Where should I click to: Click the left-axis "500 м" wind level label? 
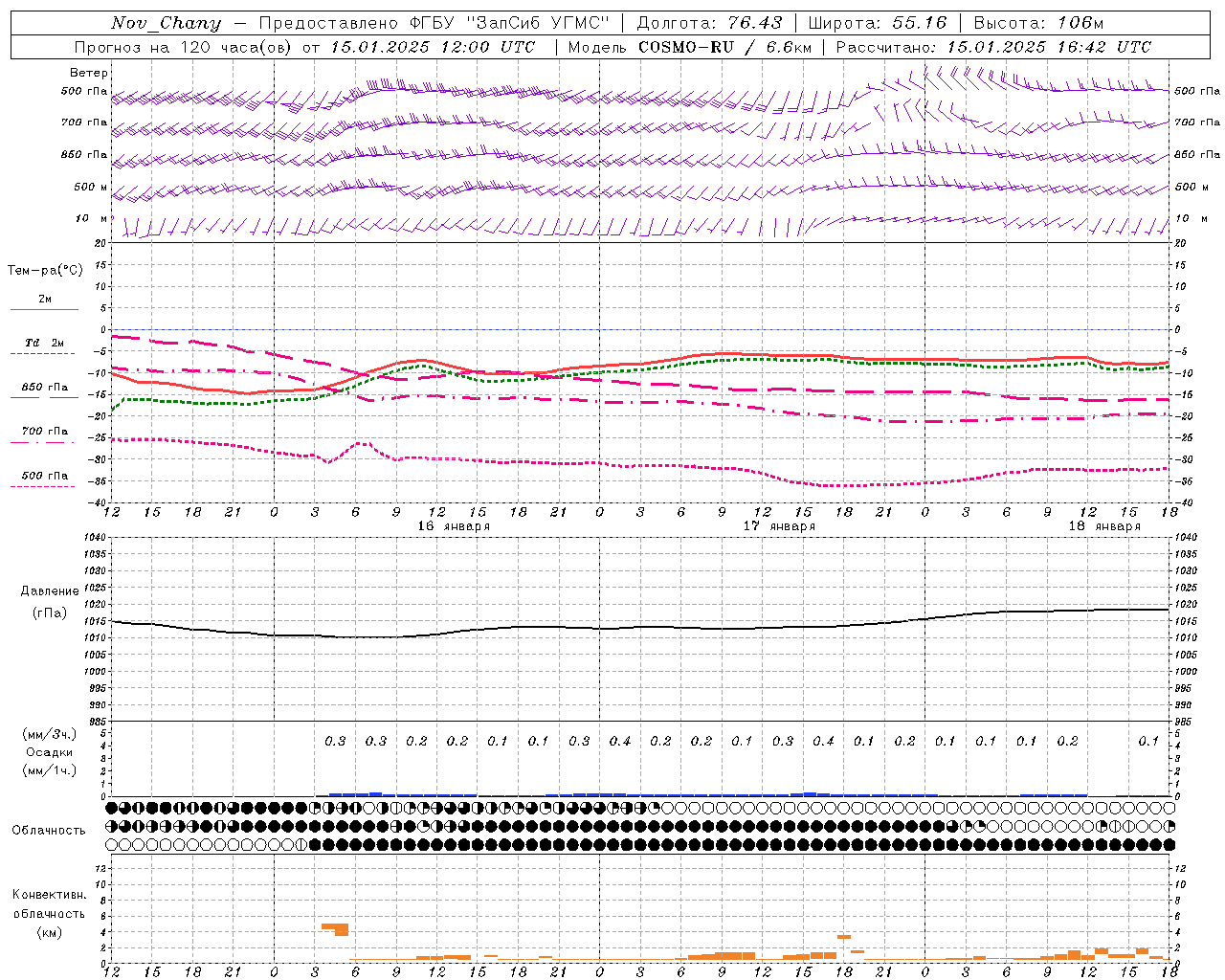point(92,187)
